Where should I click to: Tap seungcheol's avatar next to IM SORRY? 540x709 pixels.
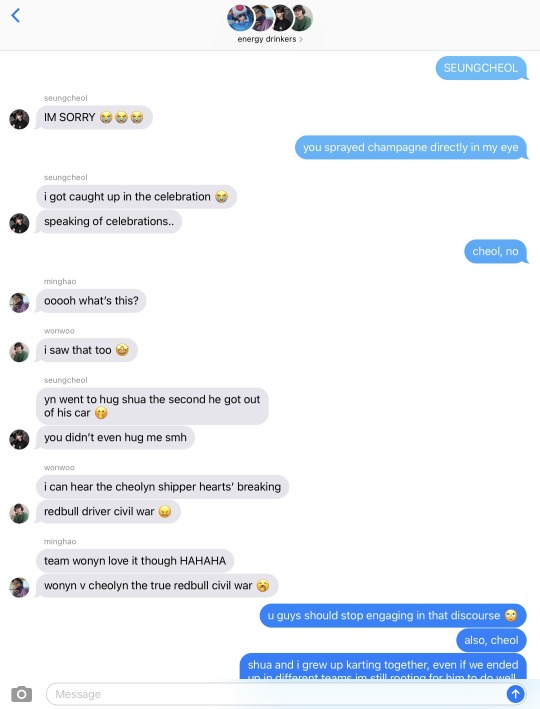(x=19, y=119)
